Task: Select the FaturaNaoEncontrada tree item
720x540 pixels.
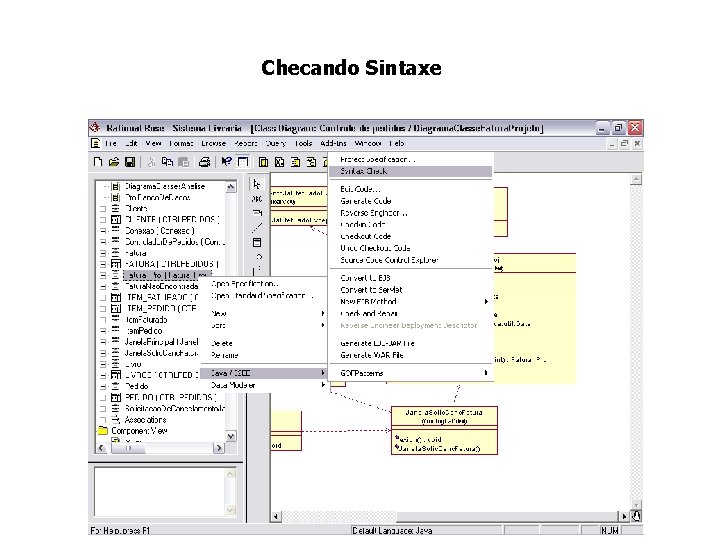Action: pyautogui.click(x=161, y=286)
